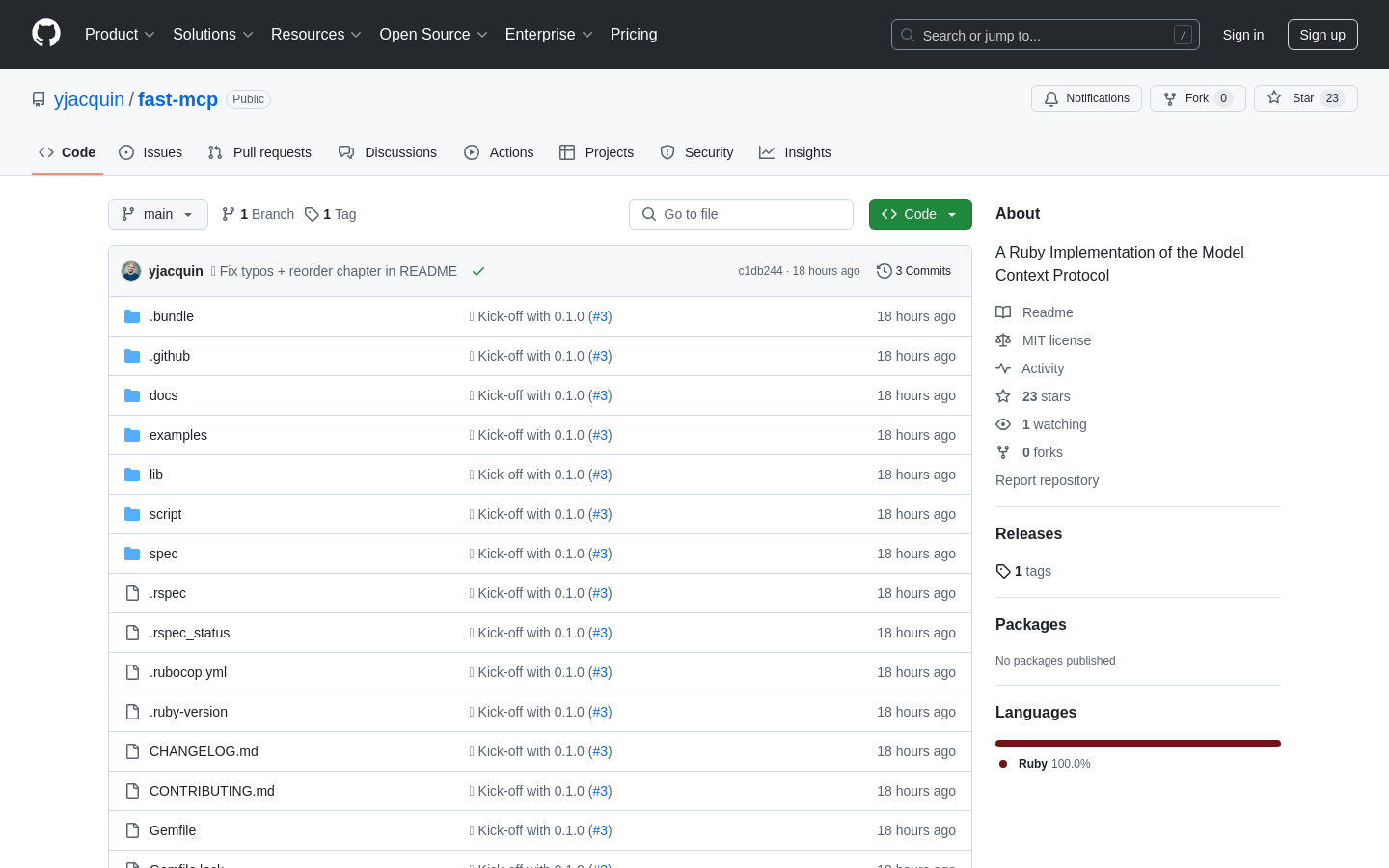Click yjacquin's avatar in the commit row
Screen dimensions: 1389x868
click(x=131, y=271)
